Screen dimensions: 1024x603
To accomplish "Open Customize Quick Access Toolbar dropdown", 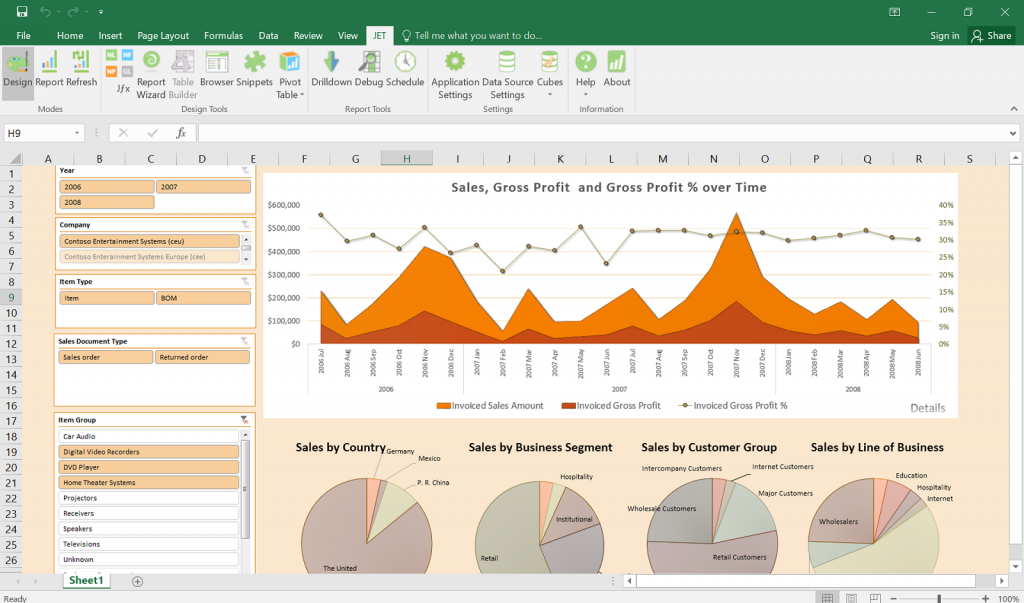I will (x=101, y=12).
